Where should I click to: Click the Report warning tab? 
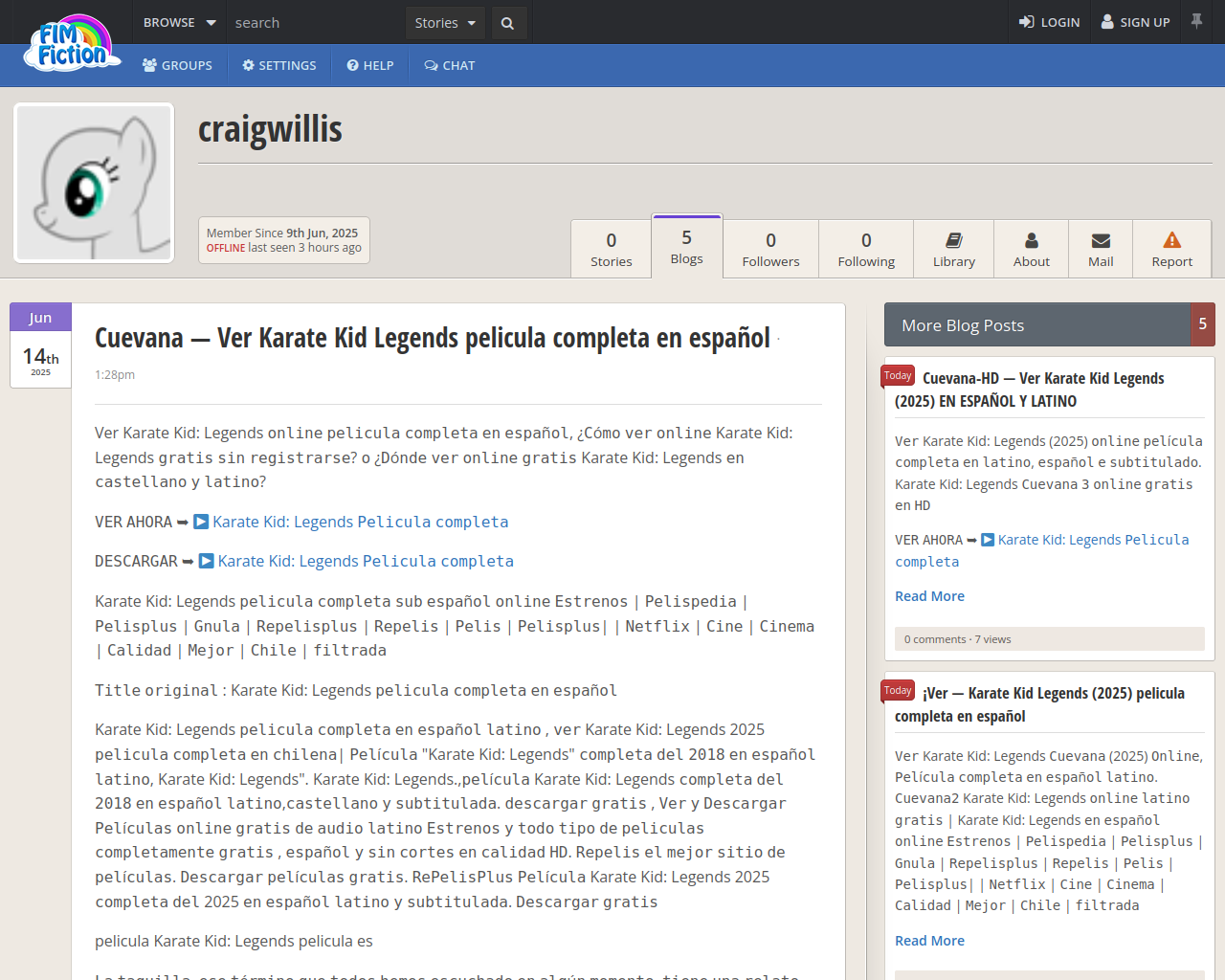[x=1172, y=249]
